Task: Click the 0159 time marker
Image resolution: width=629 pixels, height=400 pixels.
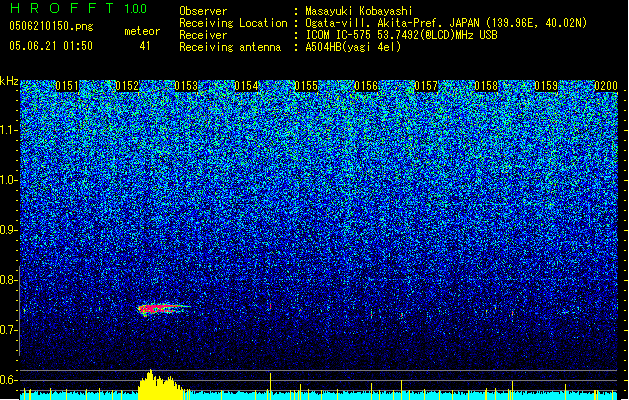Action: [x=546, y=86]
